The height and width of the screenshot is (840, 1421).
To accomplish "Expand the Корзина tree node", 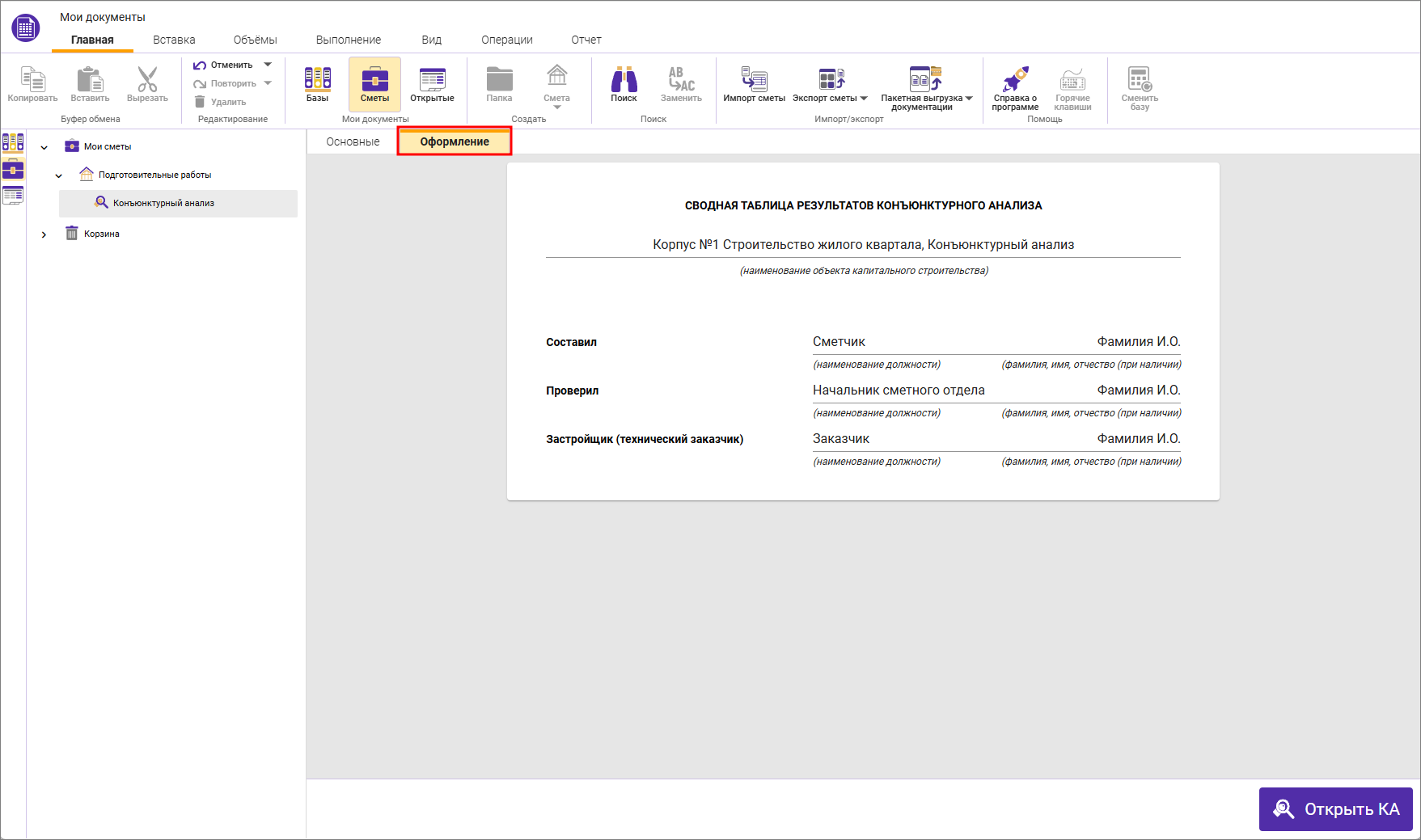I will pyautogui.click(x=44, y=234).
